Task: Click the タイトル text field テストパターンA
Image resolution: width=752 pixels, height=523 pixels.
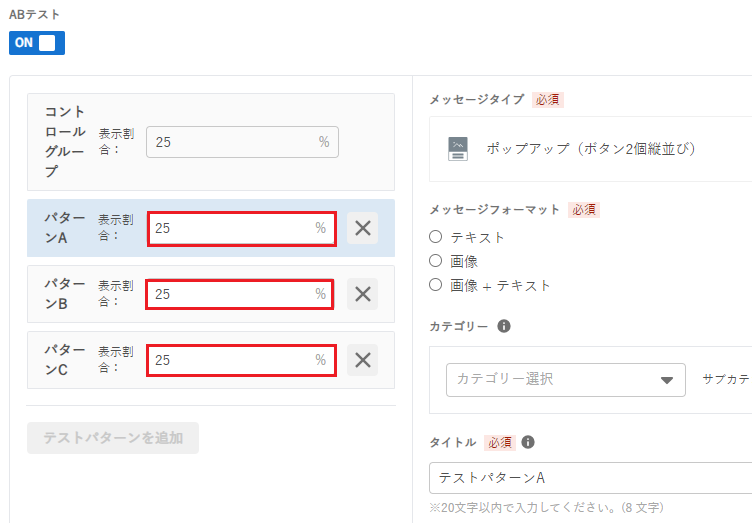Action: (590, 478)
